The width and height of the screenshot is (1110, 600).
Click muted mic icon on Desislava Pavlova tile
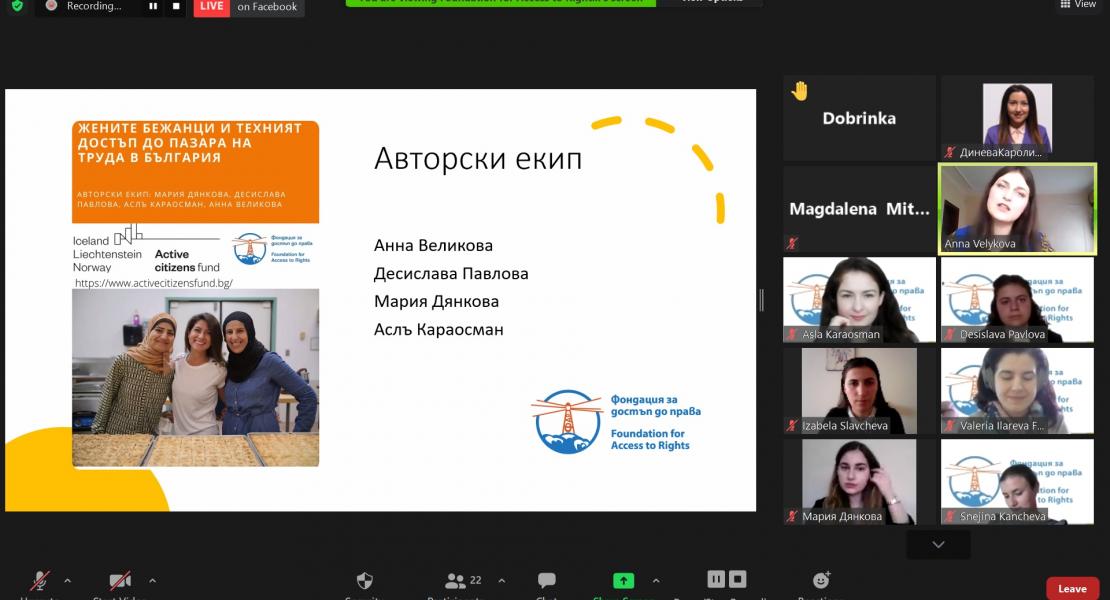(x=950, y=334)
